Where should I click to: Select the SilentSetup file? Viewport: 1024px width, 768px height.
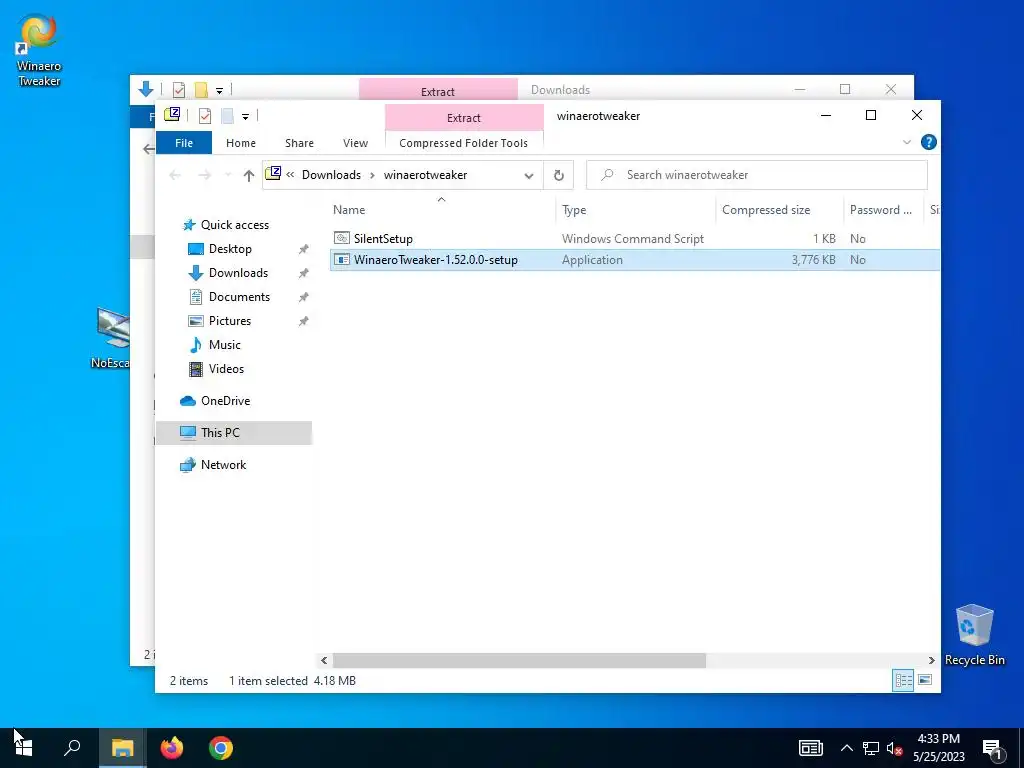coord(383,238)
